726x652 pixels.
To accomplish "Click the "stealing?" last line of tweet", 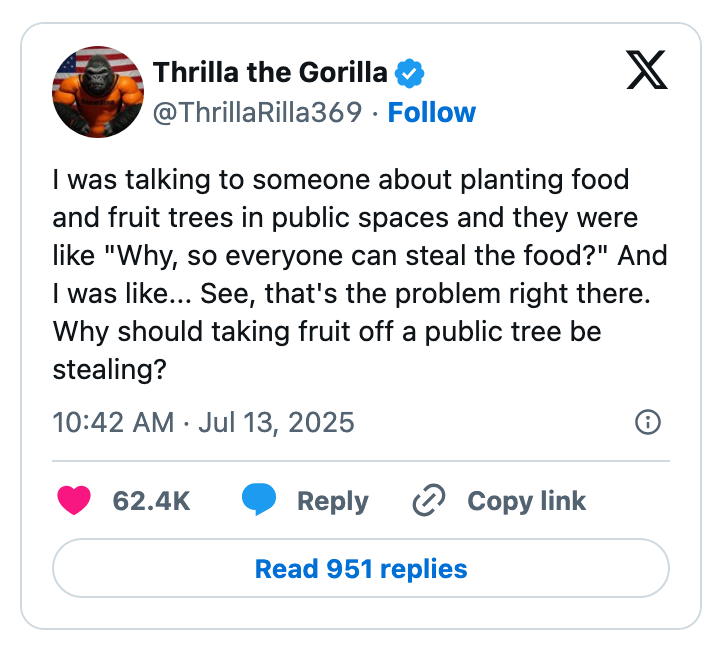I will coord(109,369).
